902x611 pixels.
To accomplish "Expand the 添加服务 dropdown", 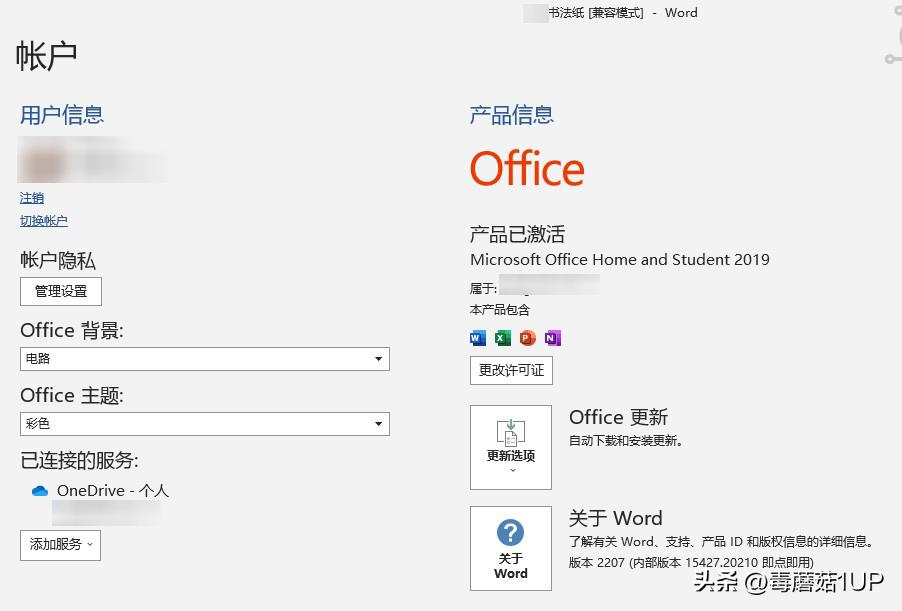I will 60,544.
